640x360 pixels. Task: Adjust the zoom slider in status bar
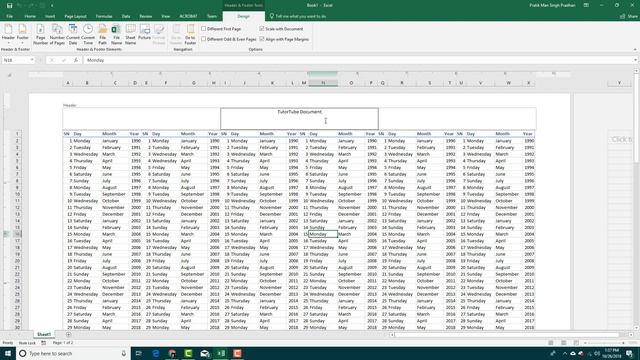coord(604,343)
